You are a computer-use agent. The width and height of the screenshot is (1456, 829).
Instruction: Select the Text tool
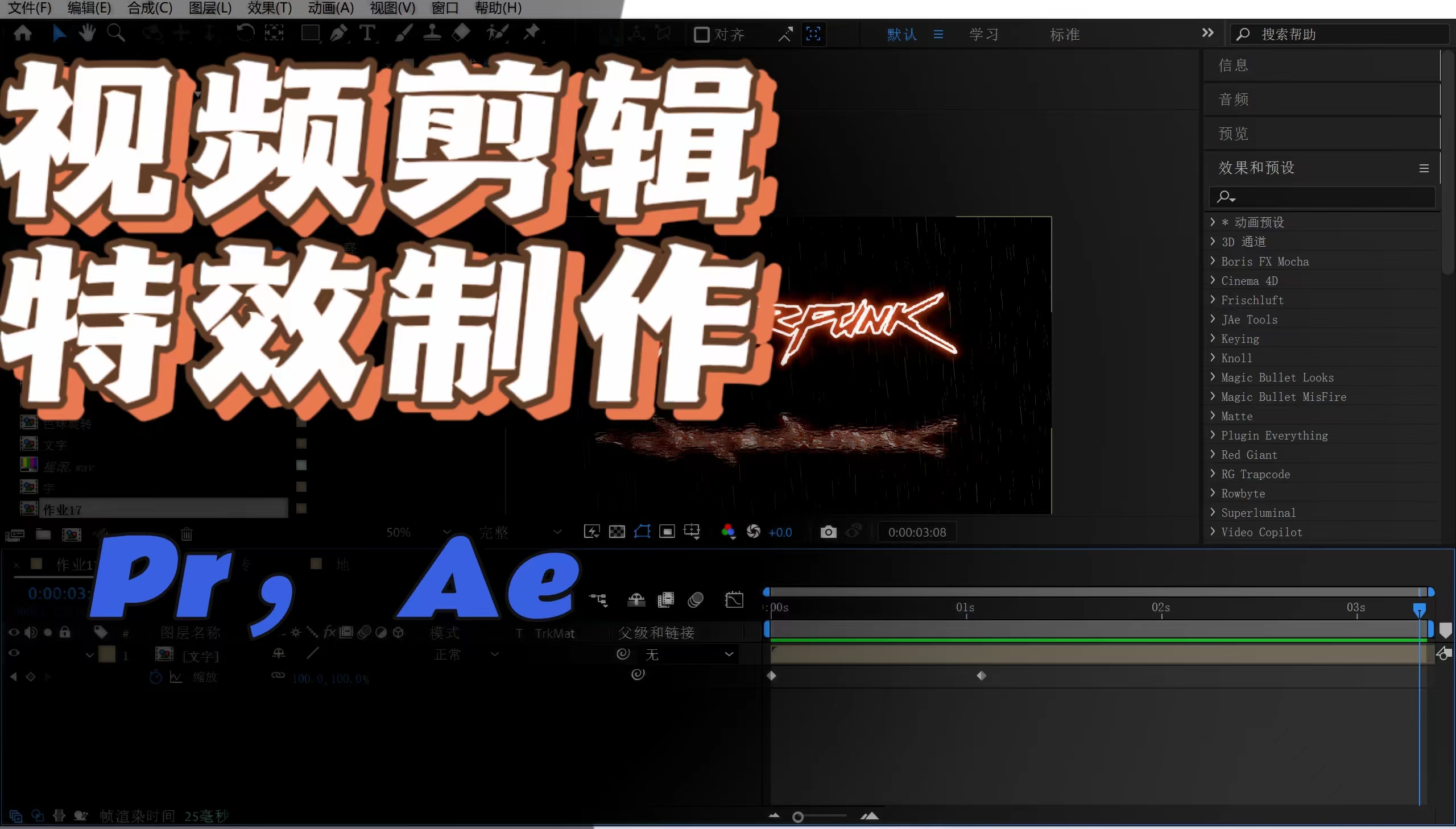[367, 32]
